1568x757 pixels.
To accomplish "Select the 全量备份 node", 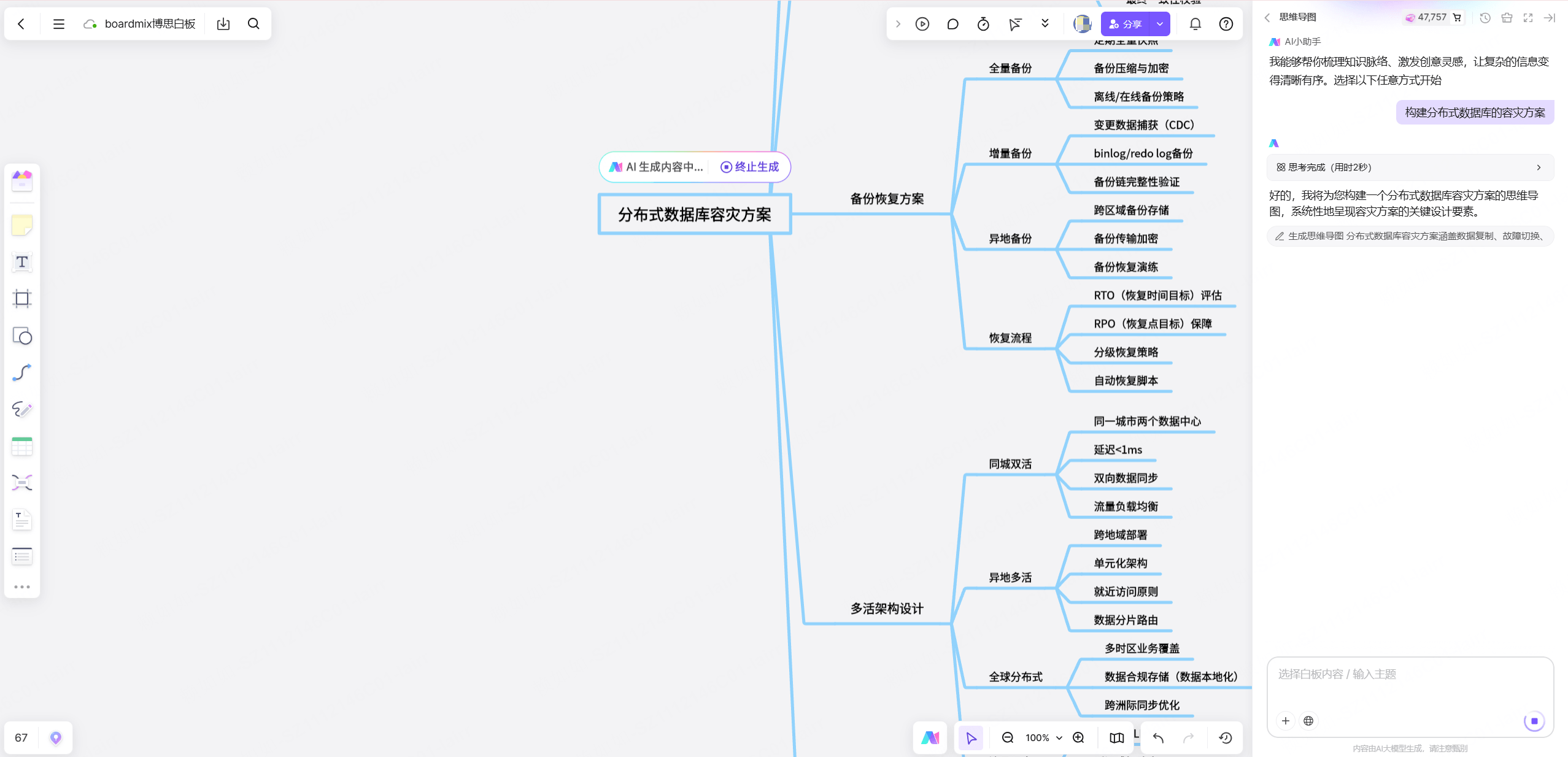I will [1010, 68].
